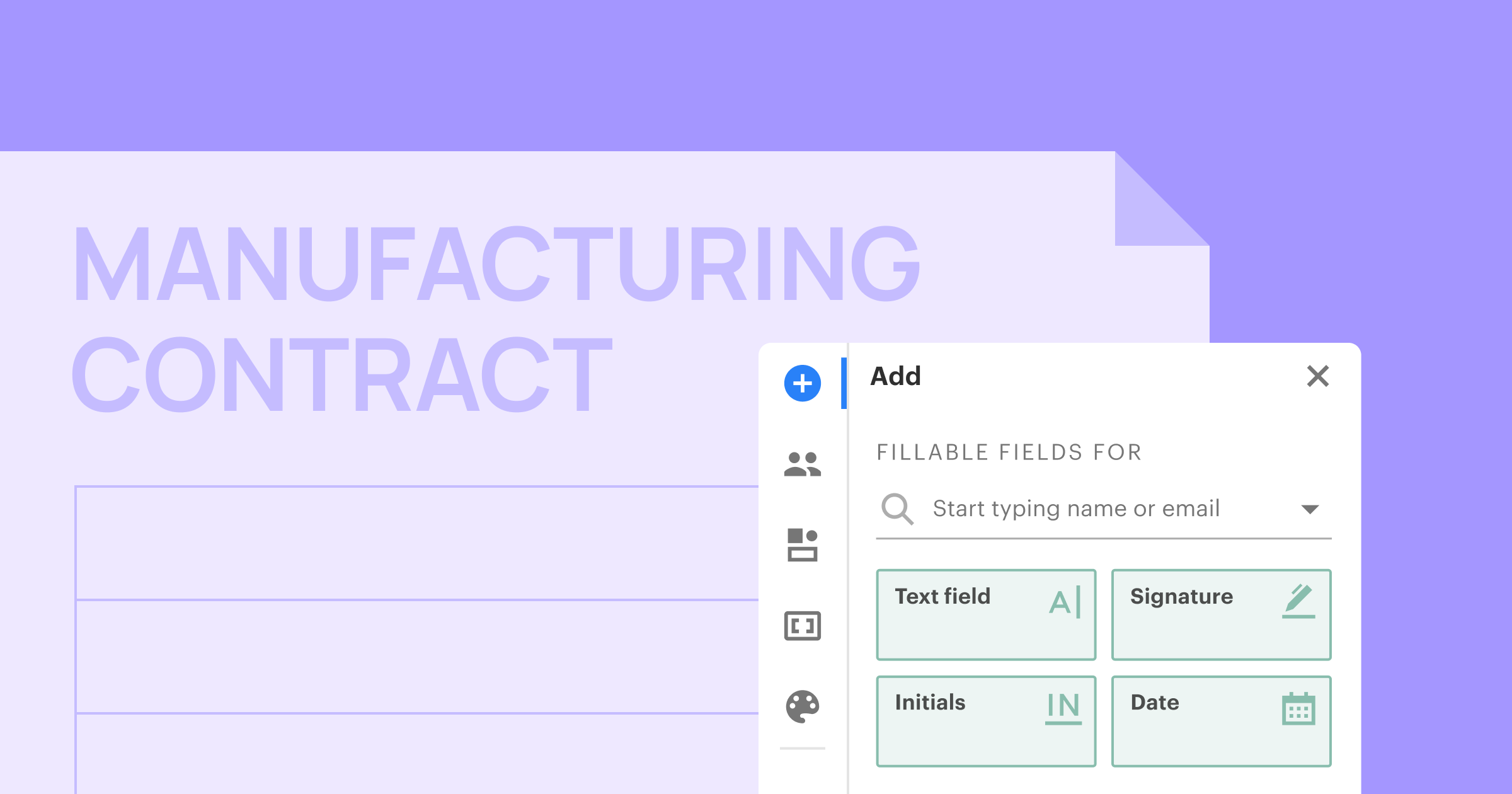The image size is (1512, 794).
Task: Pick the Signature fillable field
Action: click(1221, 615)
